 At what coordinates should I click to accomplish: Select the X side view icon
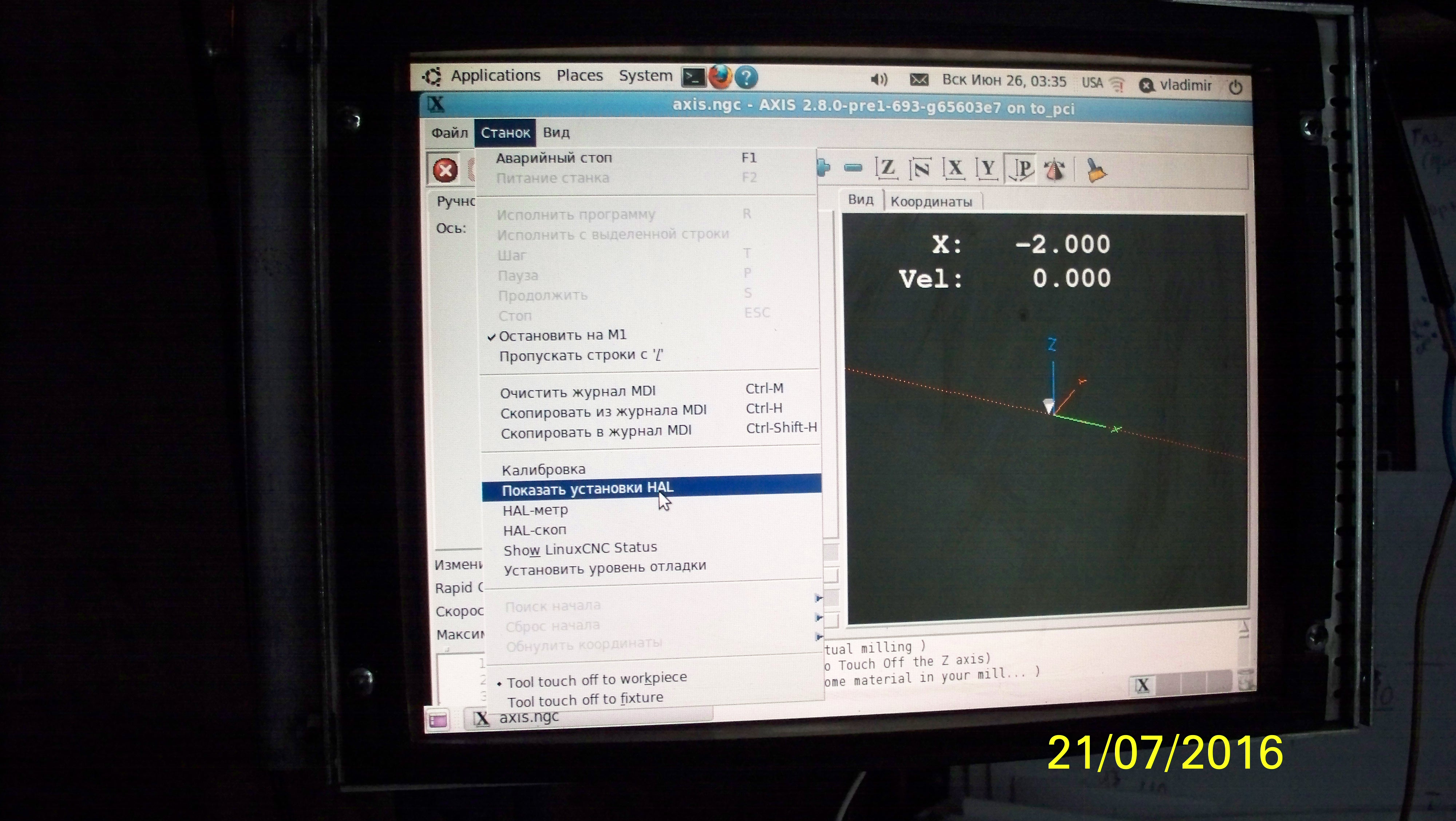coord(955,168)
